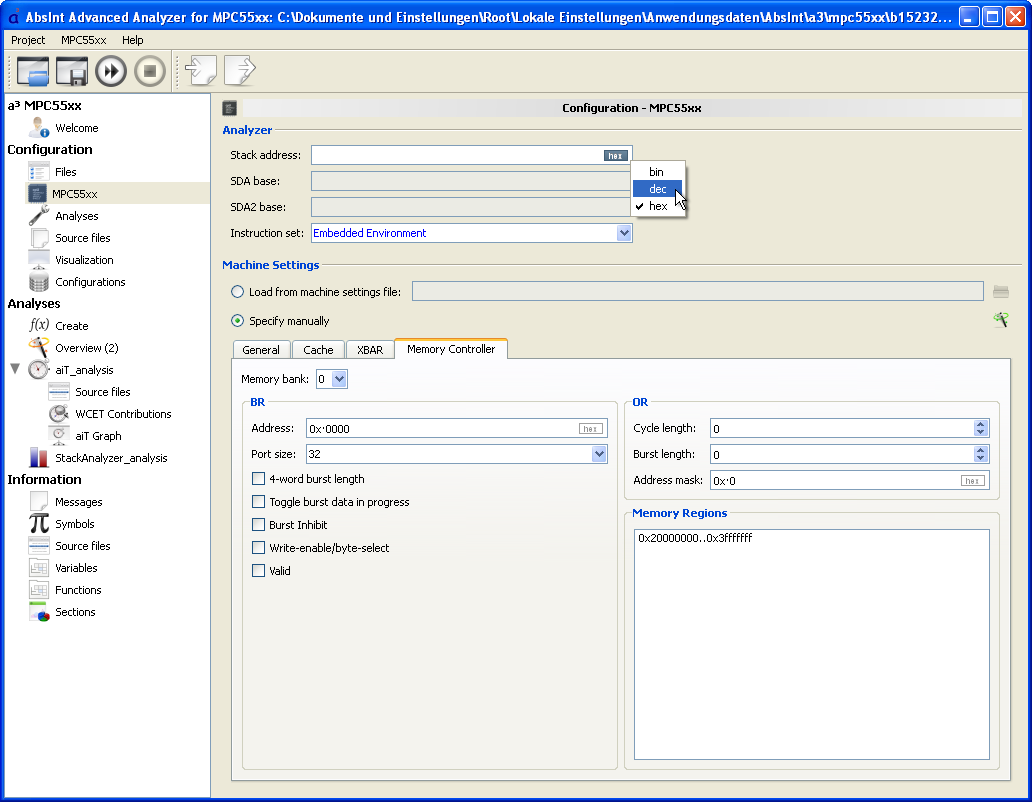
Task: Open Analyses wrench icon in Configuration
Action: 39,215
